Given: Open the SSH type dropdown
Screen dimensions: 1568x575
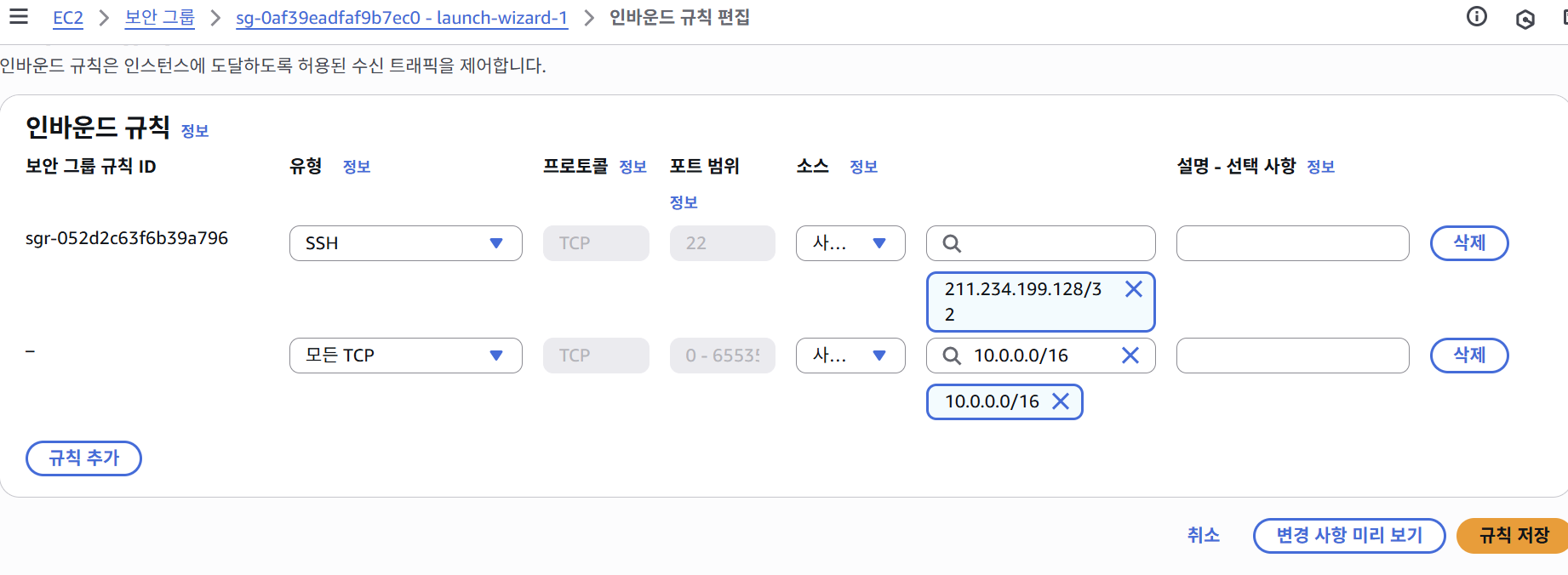Looking at the screenshot, I should pyautogui.click(x=405, y=243).
